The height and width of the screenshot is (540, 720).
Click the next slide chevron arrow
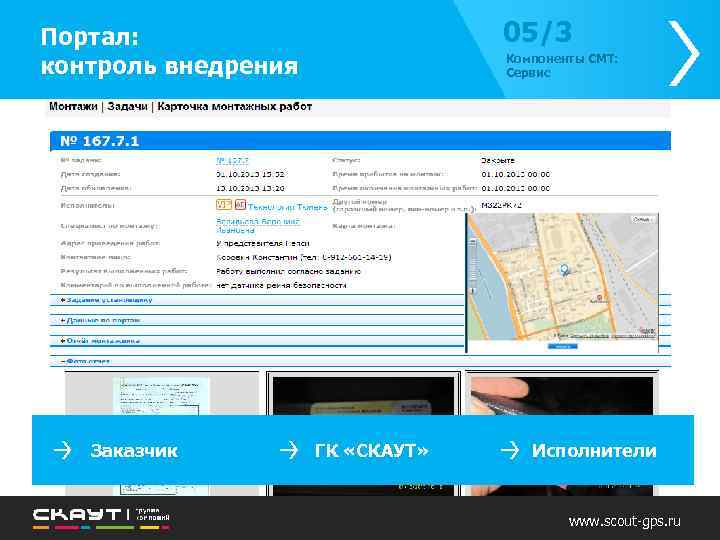click(x=684, y=53)
